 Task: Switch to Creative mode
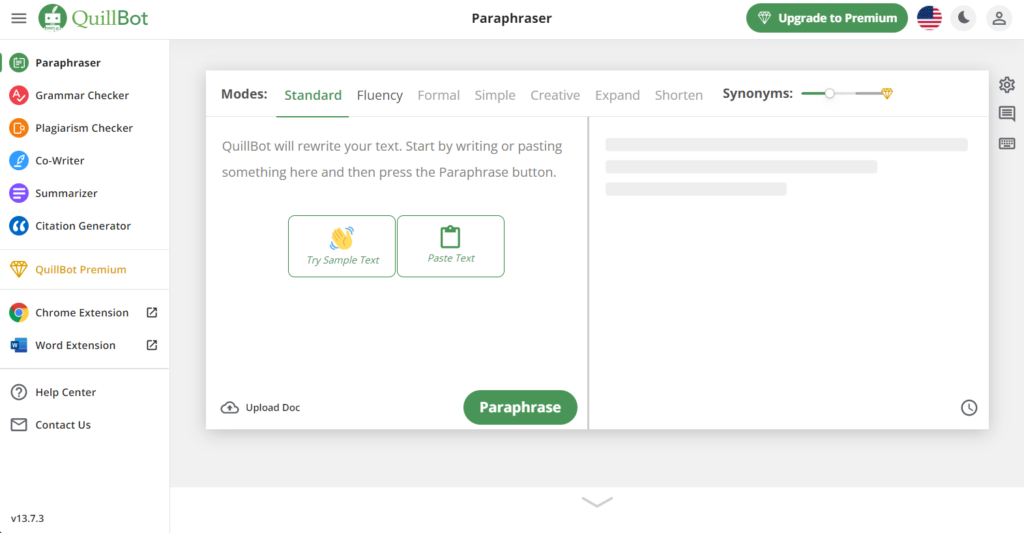point(555,95)
